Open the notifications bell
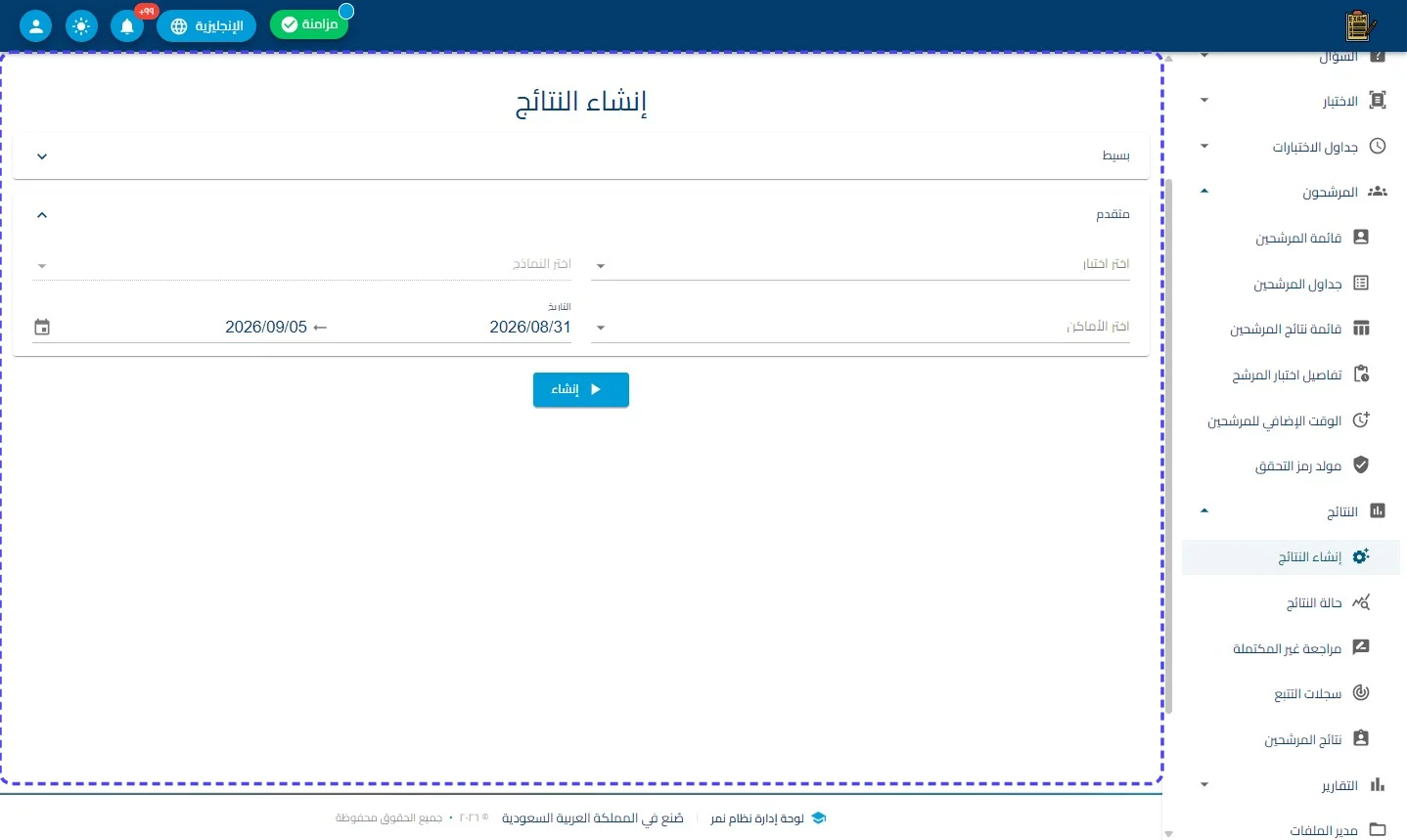The height and width of the screenshot is (840, 1407). pos(127,25)
